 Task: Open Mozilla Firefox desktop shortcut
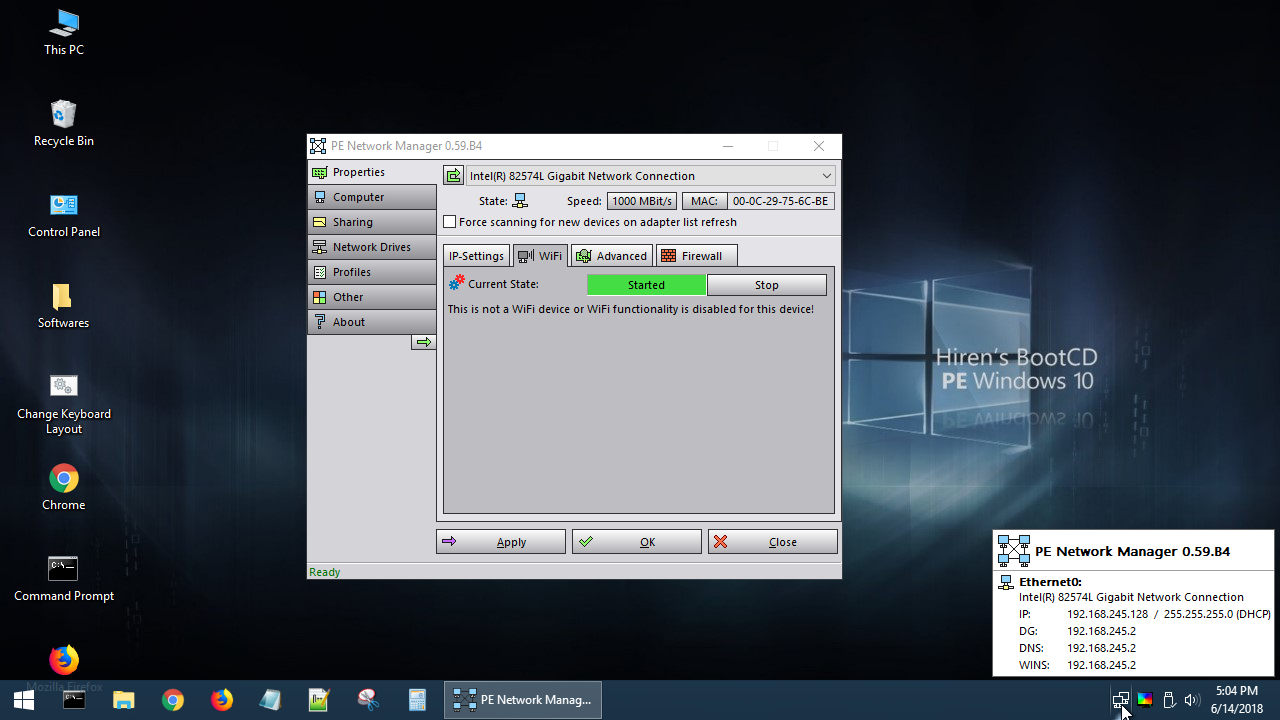click(x=63, y=667)
